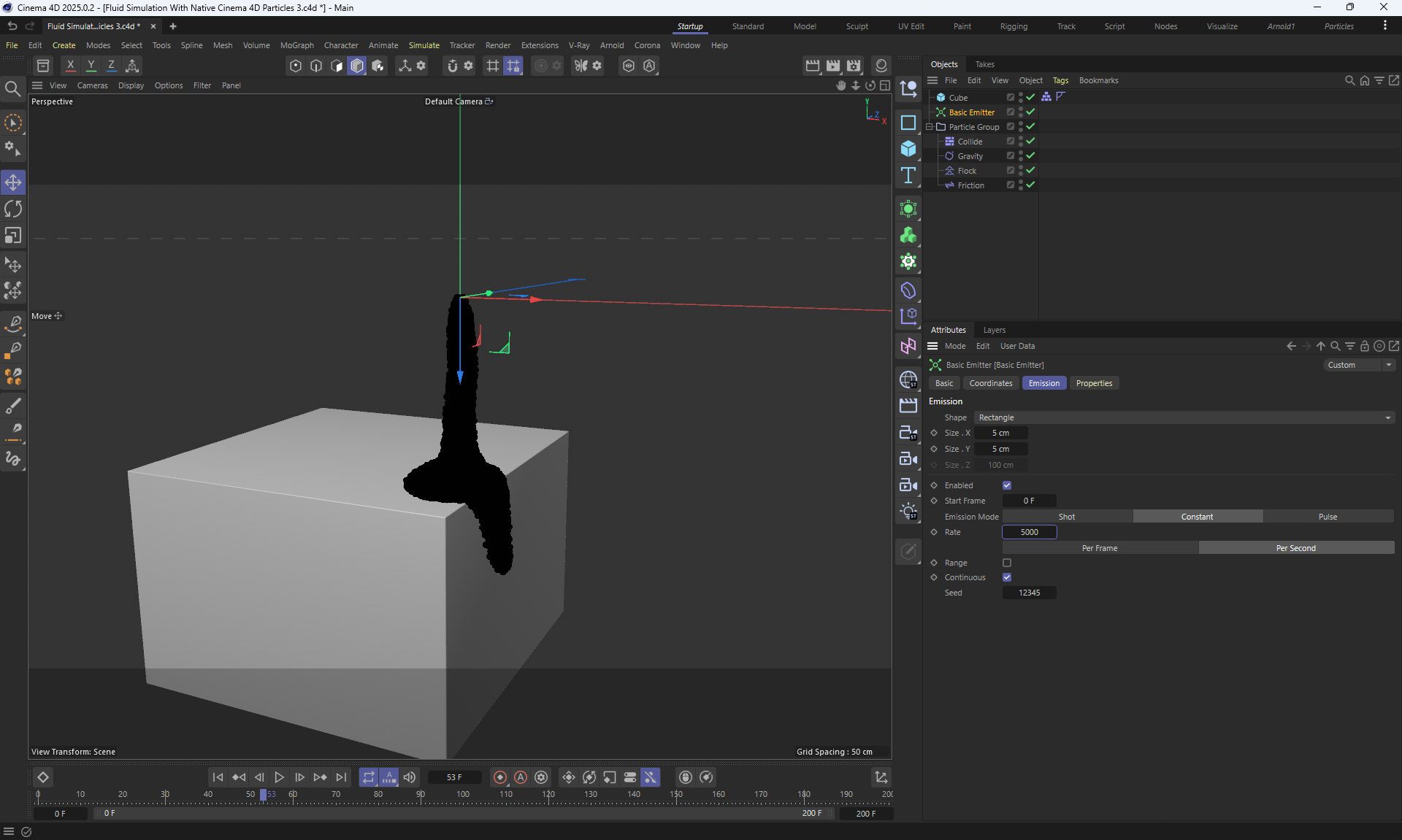
Task: Switch to the Properties tab
Action: (x=1093, y=383)
